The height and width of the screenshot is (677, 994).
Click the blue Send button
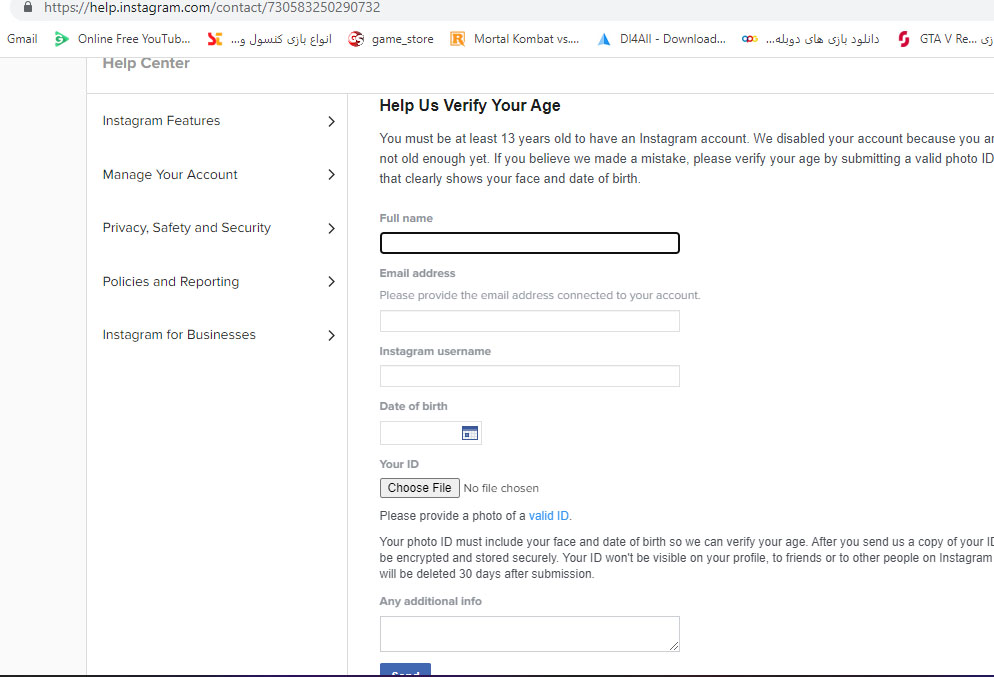pyautogui.click(x=405, y=670)
